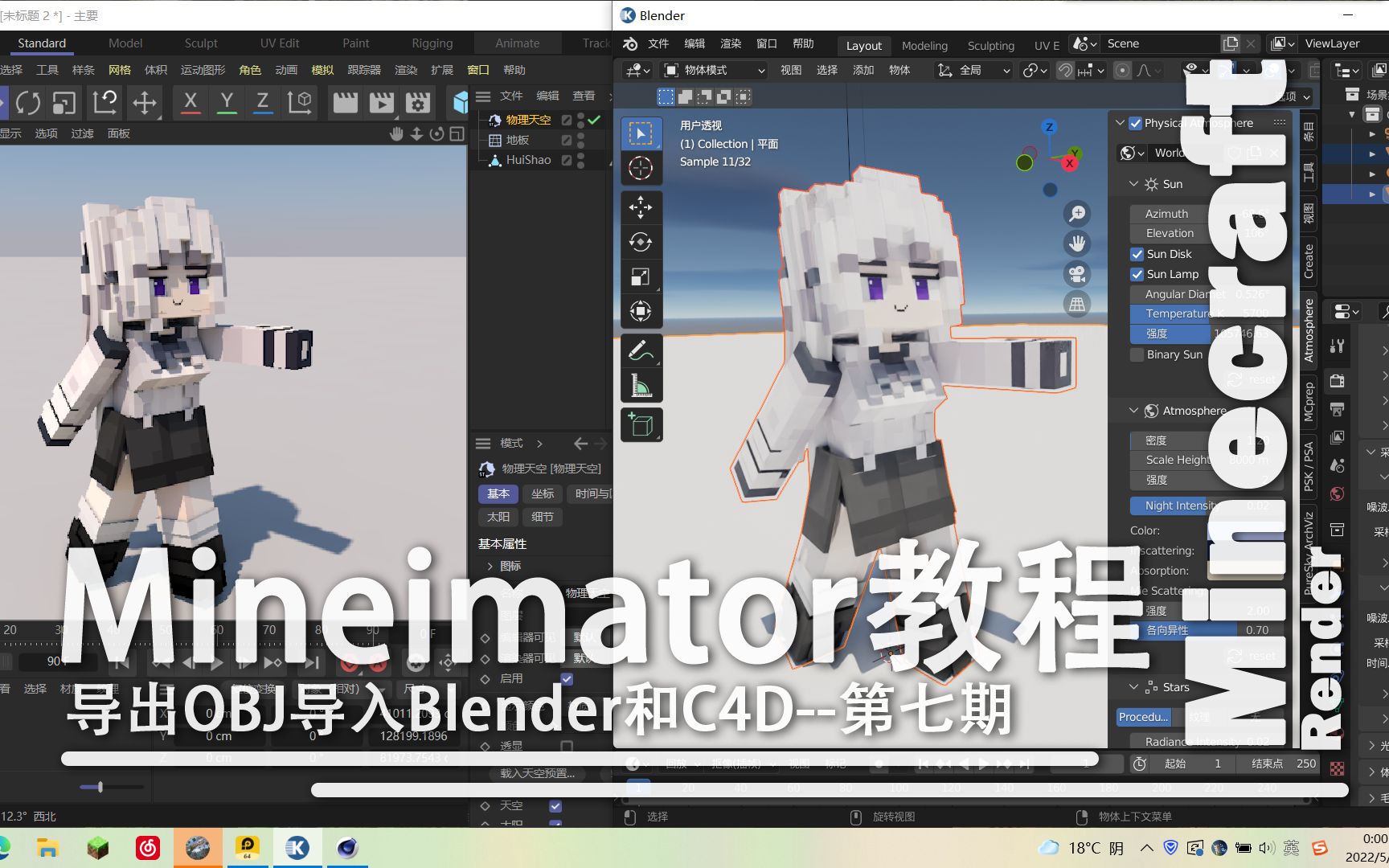This screenshot has width=1389, height=868.
Task: Select the 物理天空 object in object manager
Action: pyautogui.click(x=528, y=120)
